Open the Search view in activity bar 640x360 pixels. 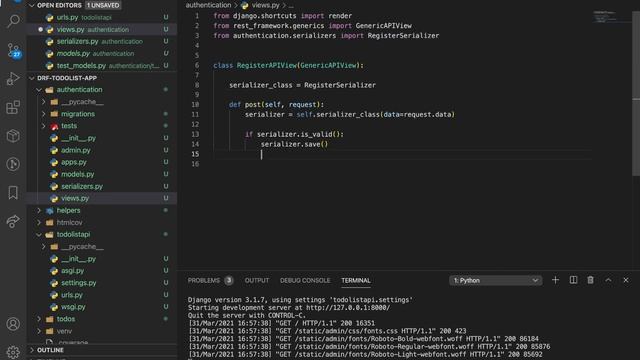coord(13,20)
